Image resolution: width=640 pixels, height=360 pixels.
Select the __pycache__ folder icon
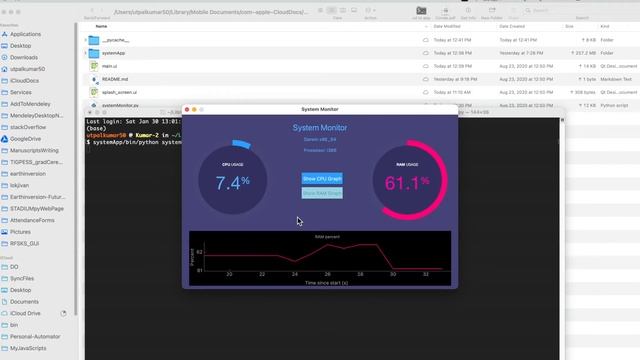coord(94,40)
